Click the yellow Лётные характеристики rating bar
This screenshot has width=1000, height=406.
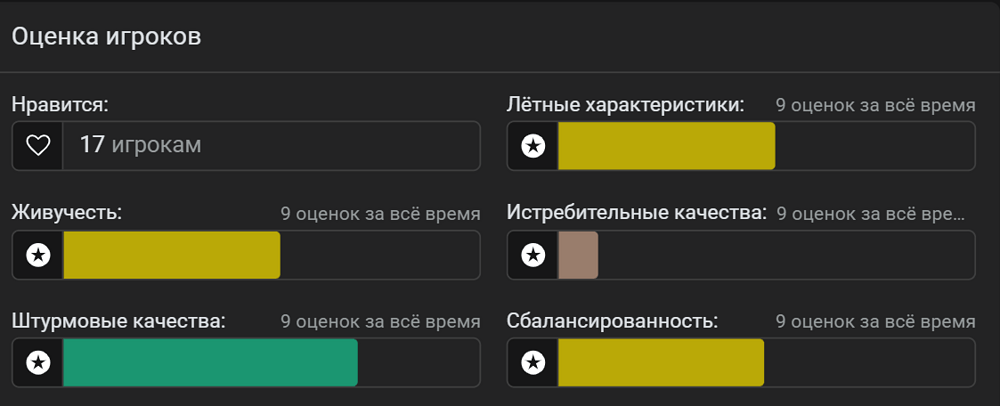click(666, 146)
